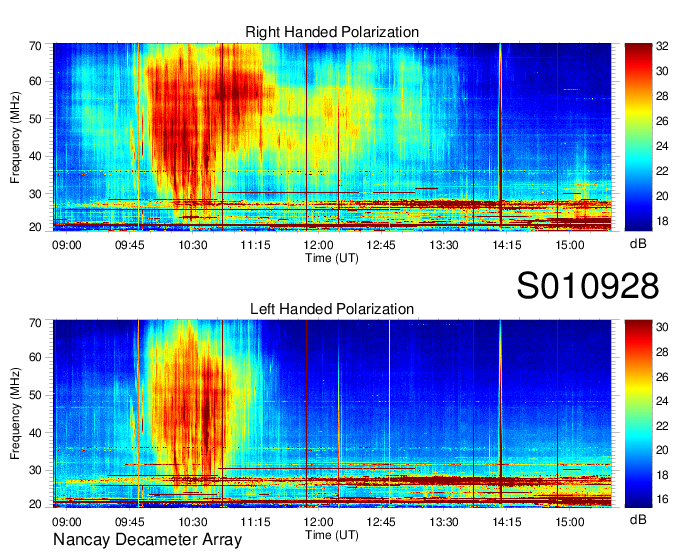Click the "12:45" time tick of the Left Handed plot

point(381,522)
